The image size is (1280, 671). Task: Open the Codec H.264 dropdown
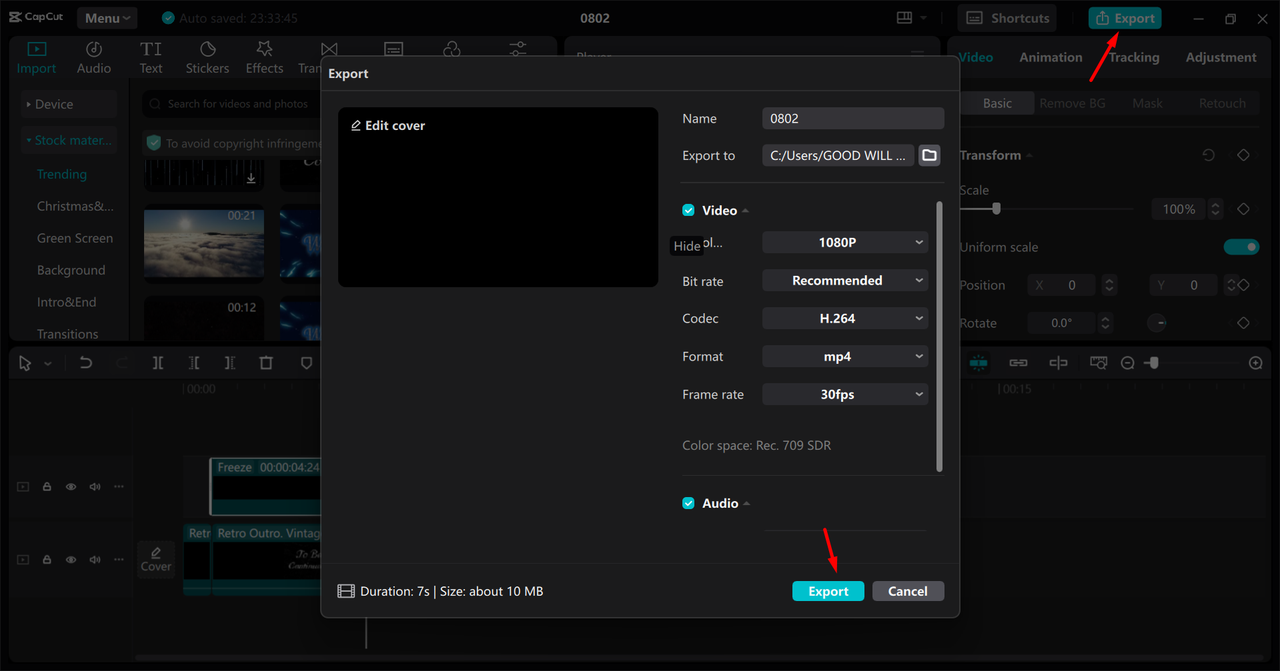point(845,318)
